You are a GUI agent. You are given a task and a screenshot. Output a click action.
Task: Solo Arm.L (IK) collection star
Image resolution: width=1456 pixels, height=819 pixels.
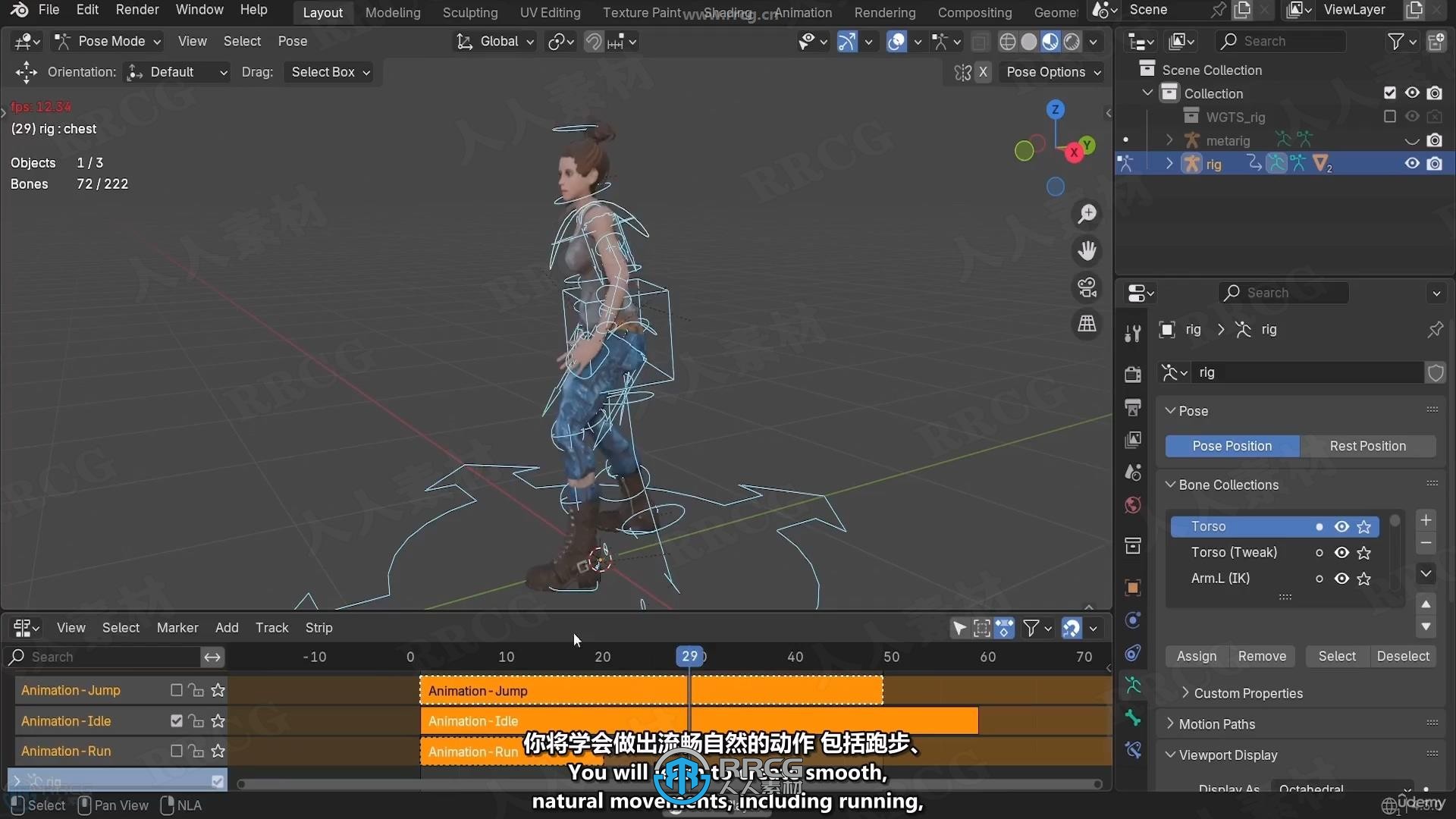tap(1364, 579)
